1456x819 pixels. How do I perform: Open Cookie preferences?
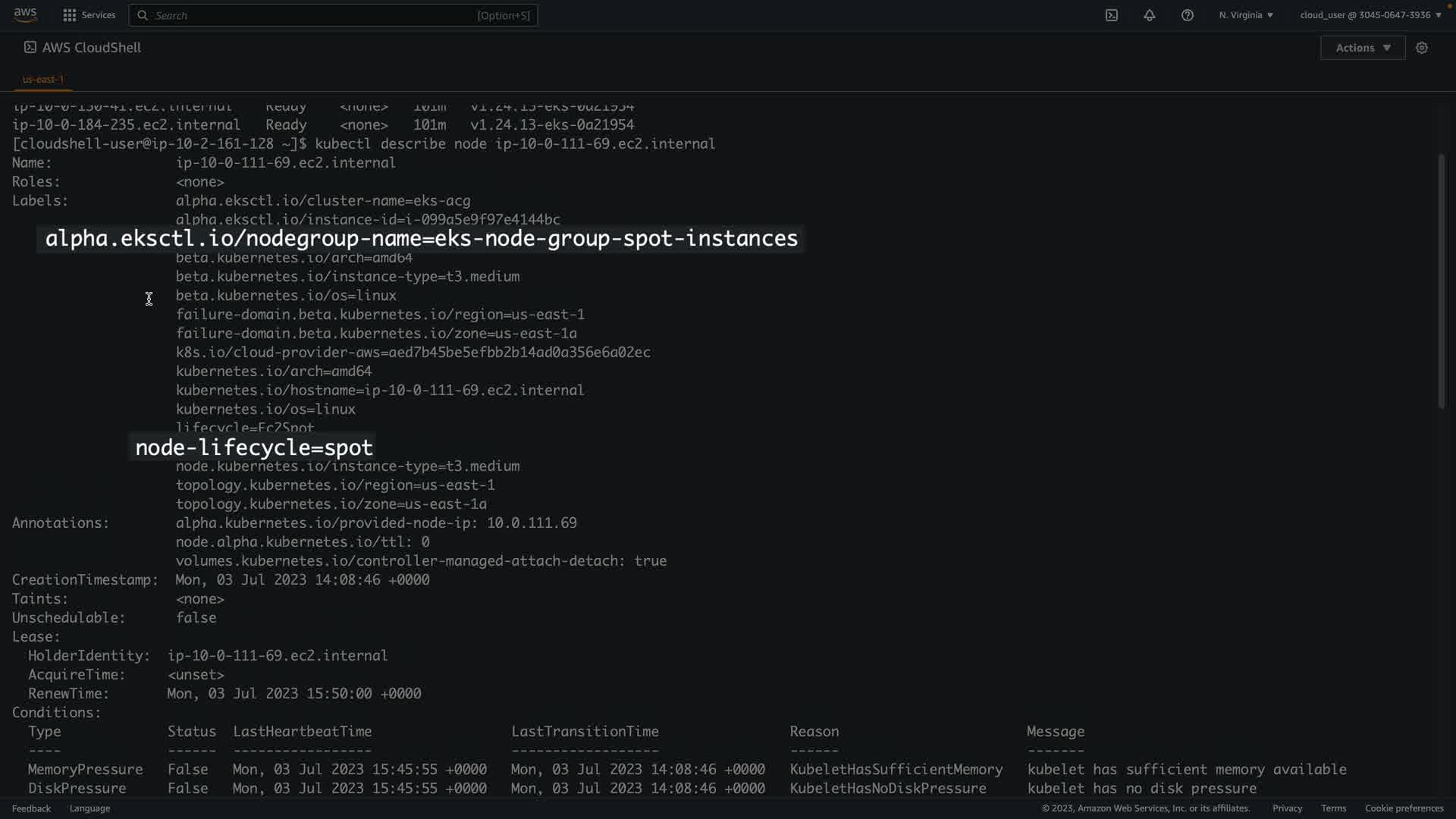tap(1404, 808)
